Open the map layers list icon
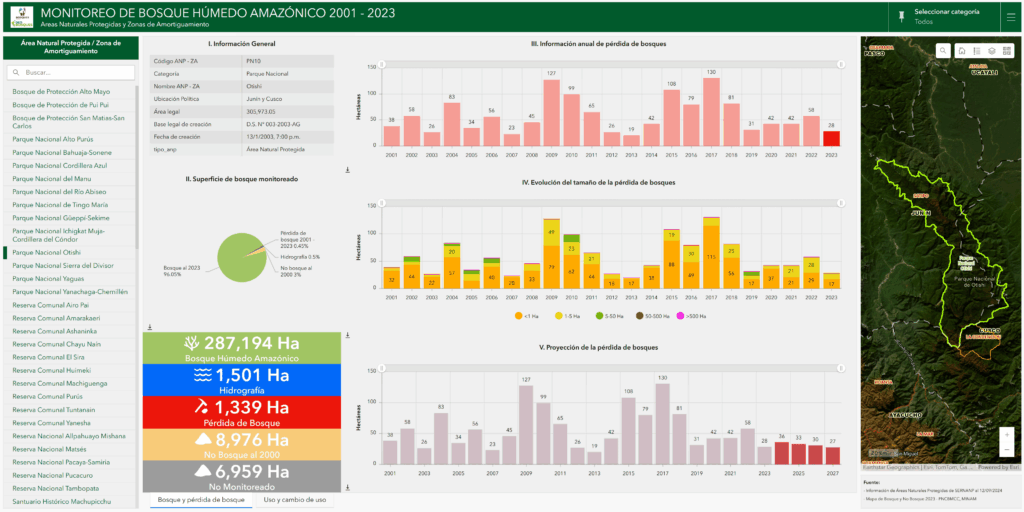This screenshot has width=1024, height=512. click(991, 50)
